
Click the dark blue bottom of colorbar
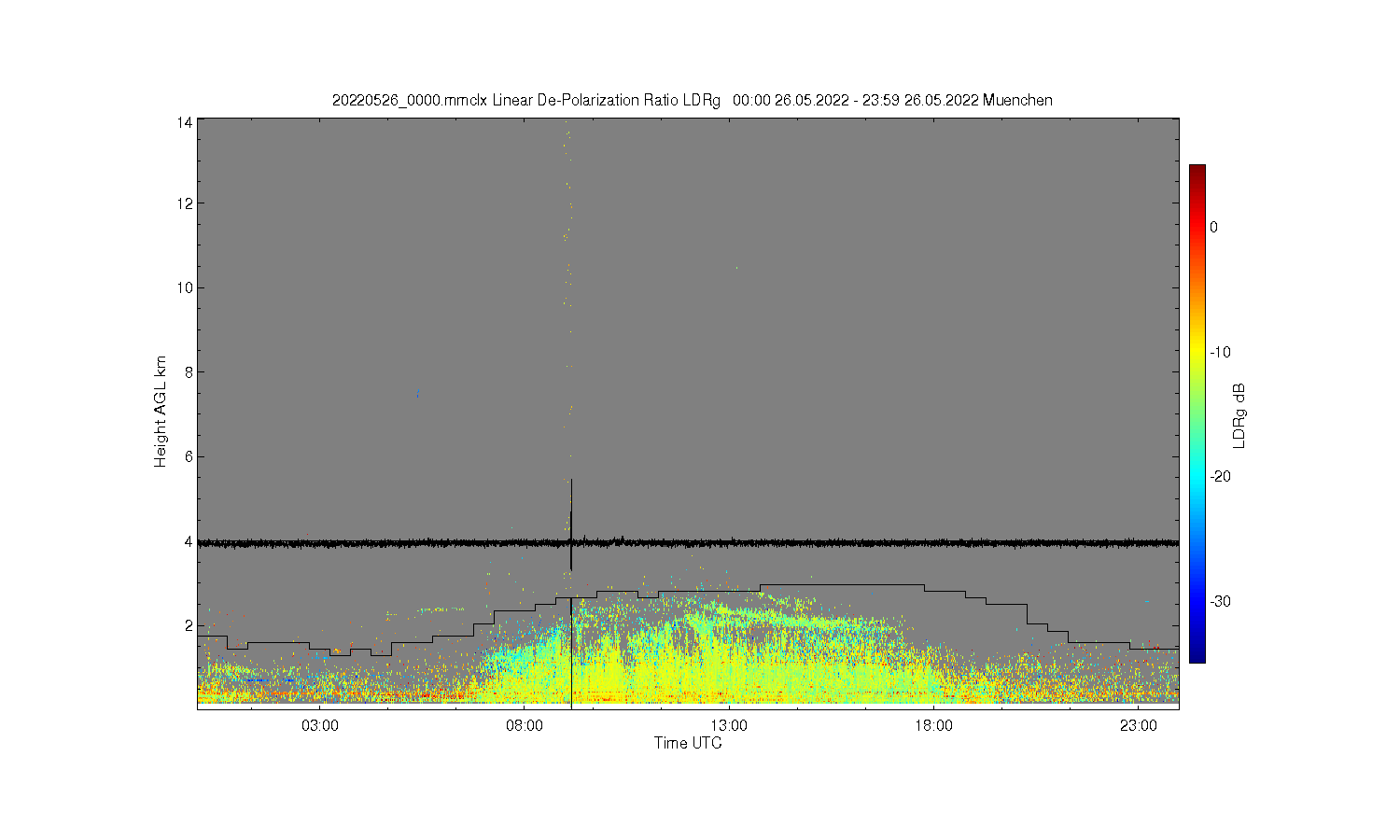pos(1197,655)
